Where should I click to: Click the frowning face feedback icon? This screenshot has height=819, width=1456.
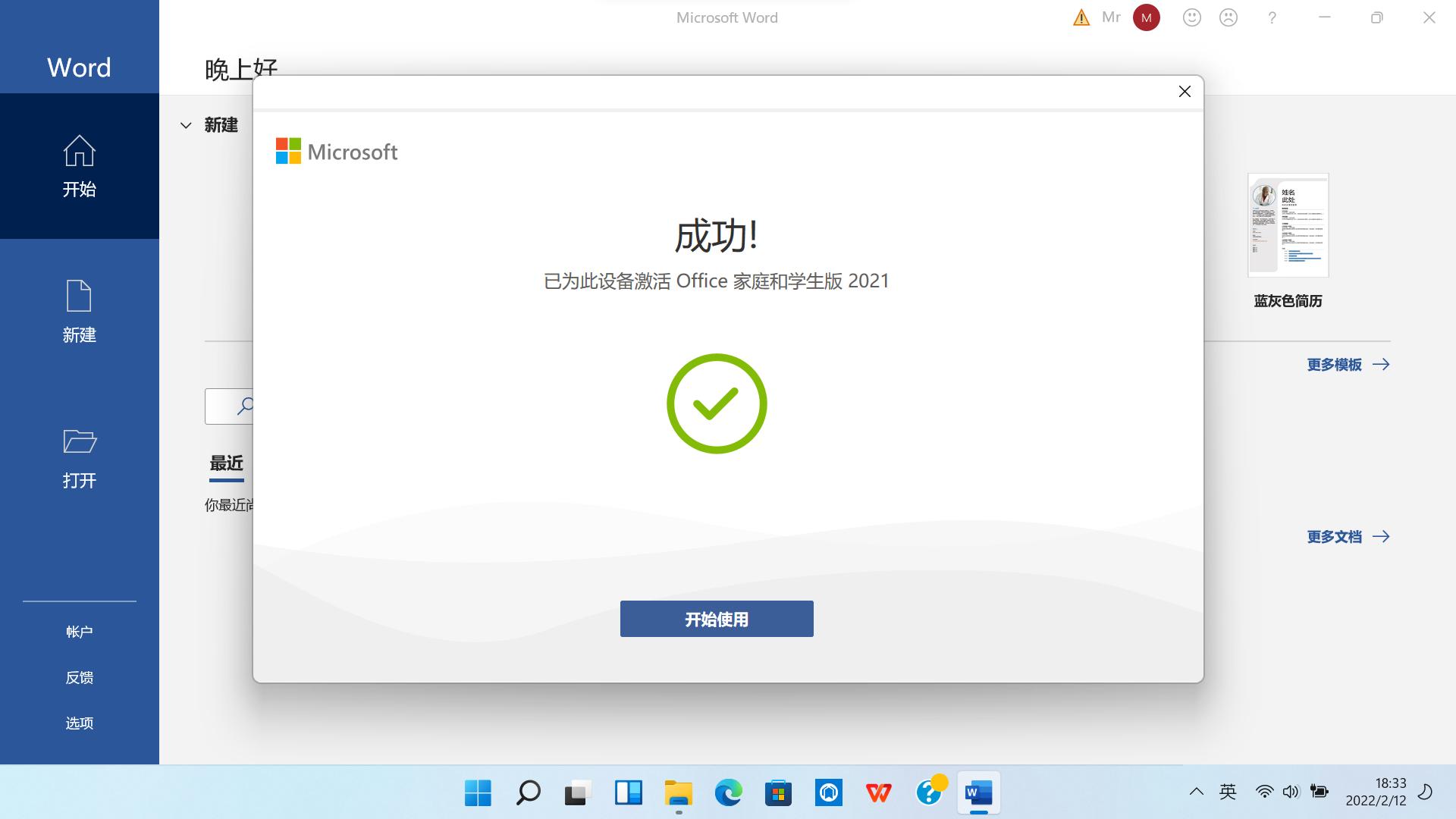1228,17
